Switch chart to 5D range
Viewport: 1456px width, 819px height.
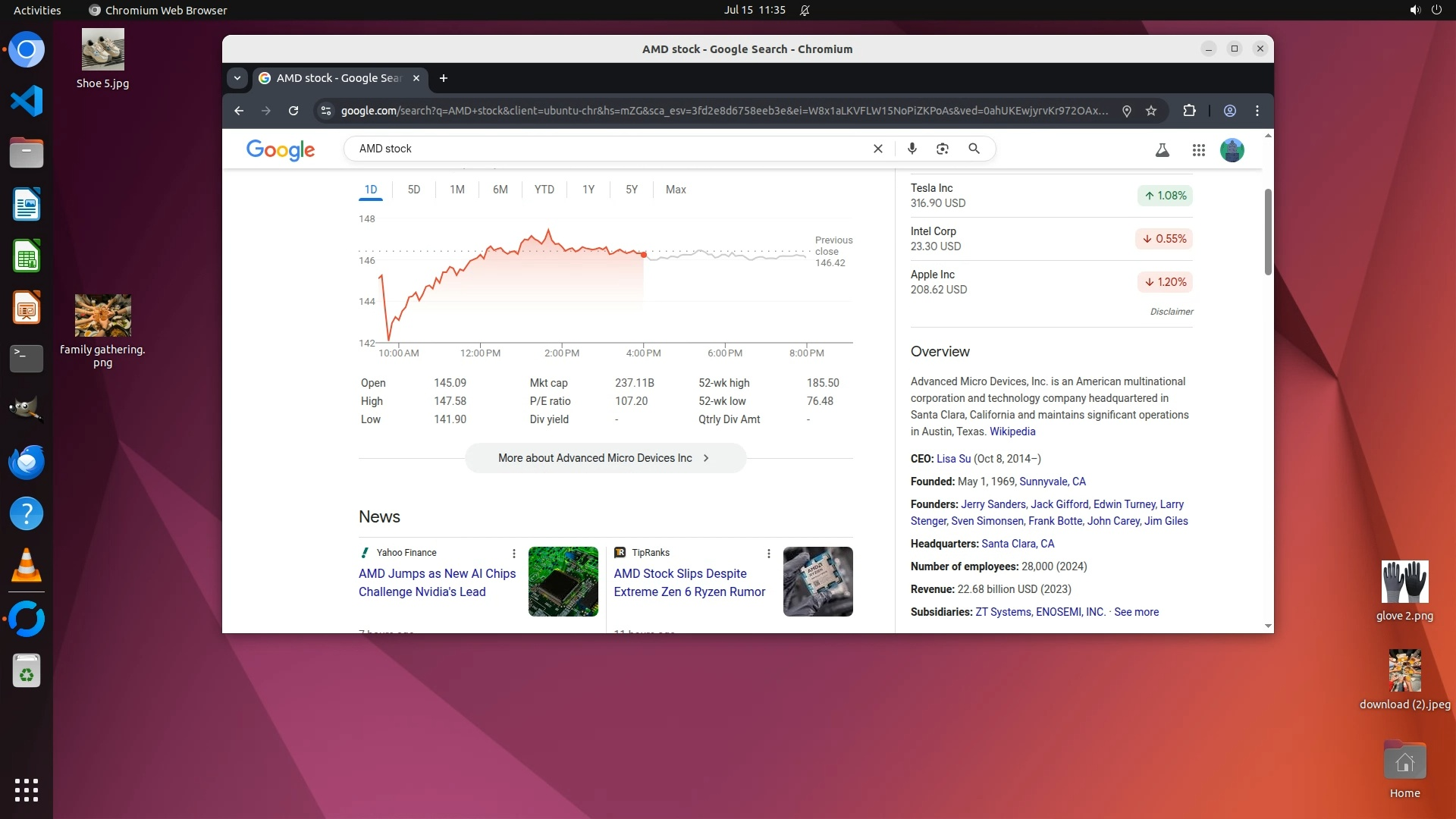pyautogui.click(x=413, y=190)
